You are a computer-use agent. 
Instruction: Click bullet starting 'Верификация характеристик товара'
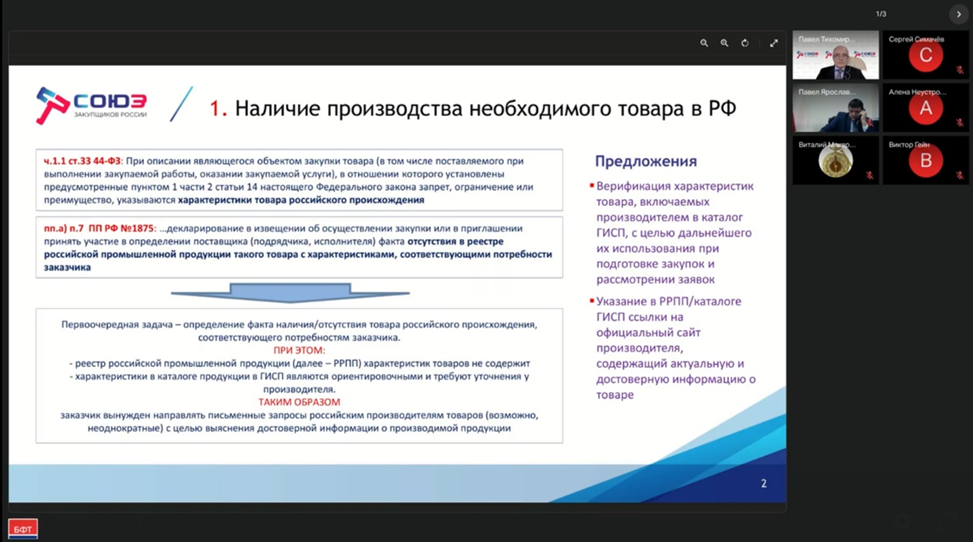tap(674, 233)
